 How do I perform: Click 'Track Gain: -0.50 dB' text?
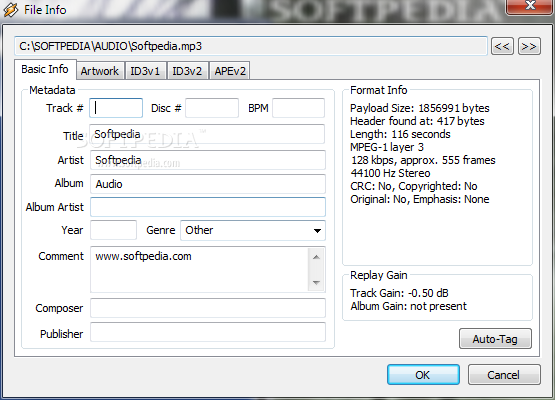399,293
